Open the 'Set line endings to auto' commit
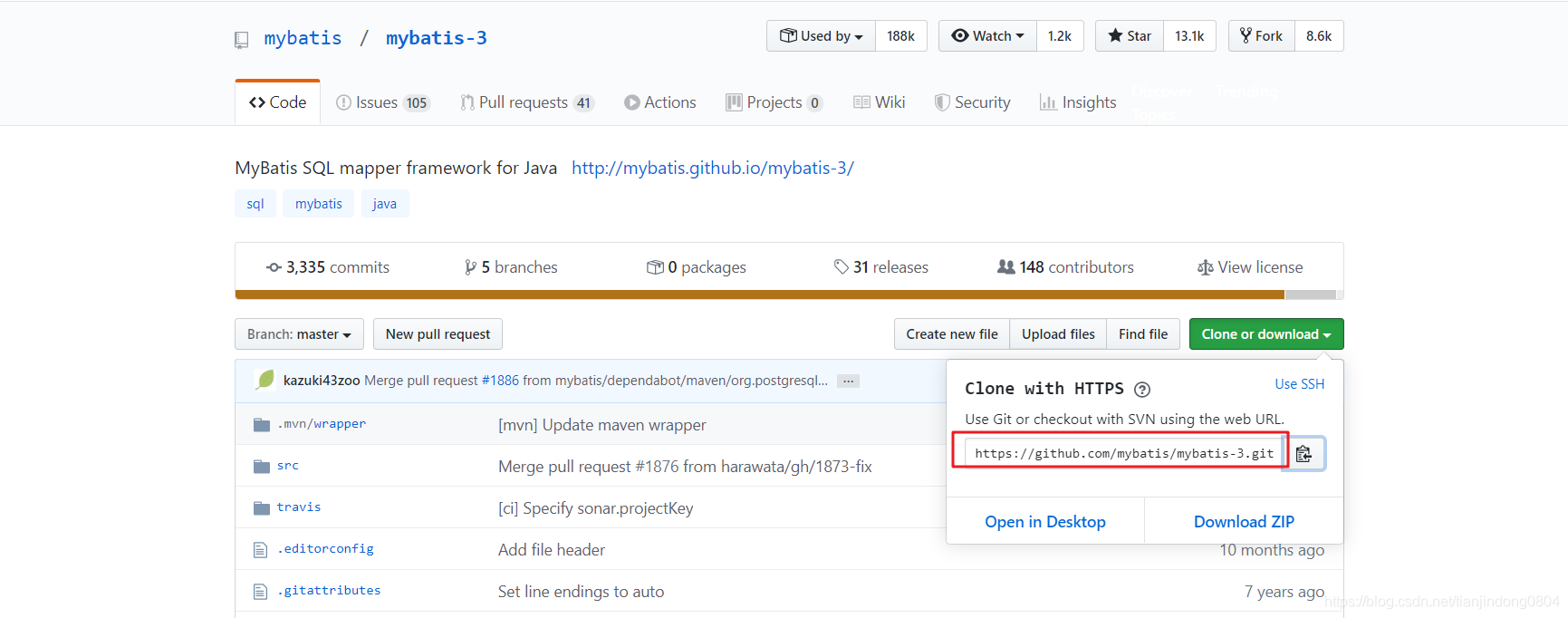Viewport: 1568px width, 618px height. (x=581, y=592)
